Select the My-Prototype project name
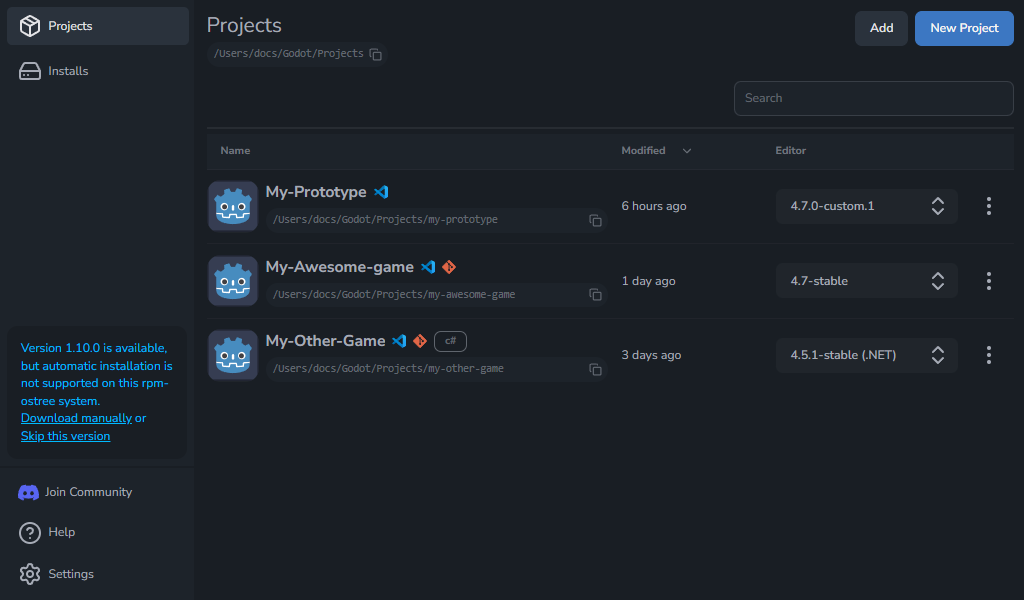The height and width of the screenshot is (600, 1024). pyautogui.click(x=316, y=192)
